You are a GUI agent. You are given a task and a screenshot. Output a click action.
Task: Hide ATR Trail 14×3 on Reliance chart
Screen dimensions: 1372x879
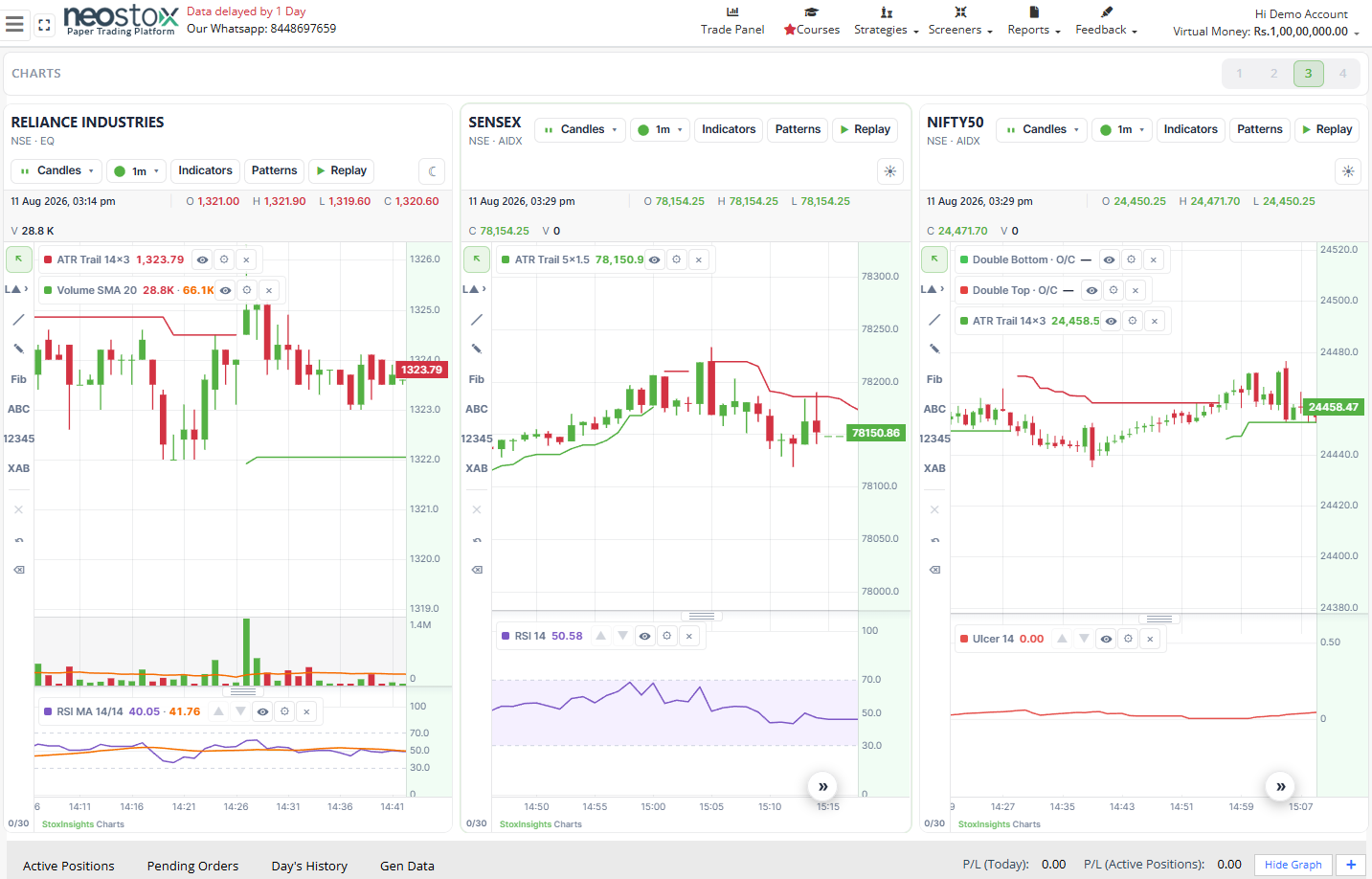click(x=202, y=259)
